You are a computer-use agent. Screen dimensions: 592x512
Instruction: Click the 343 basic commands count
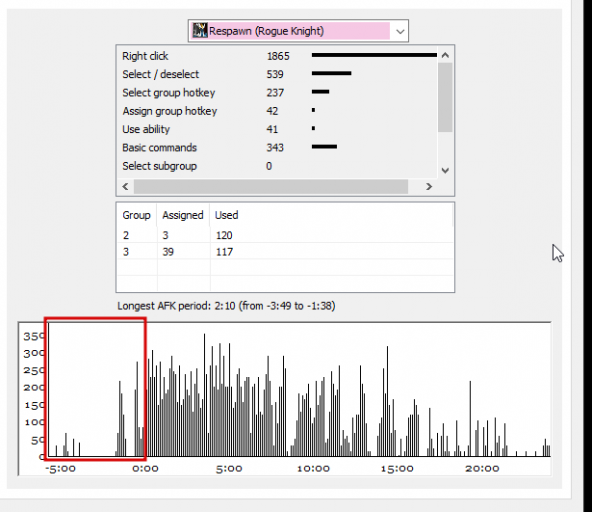[x=275, y=147]
